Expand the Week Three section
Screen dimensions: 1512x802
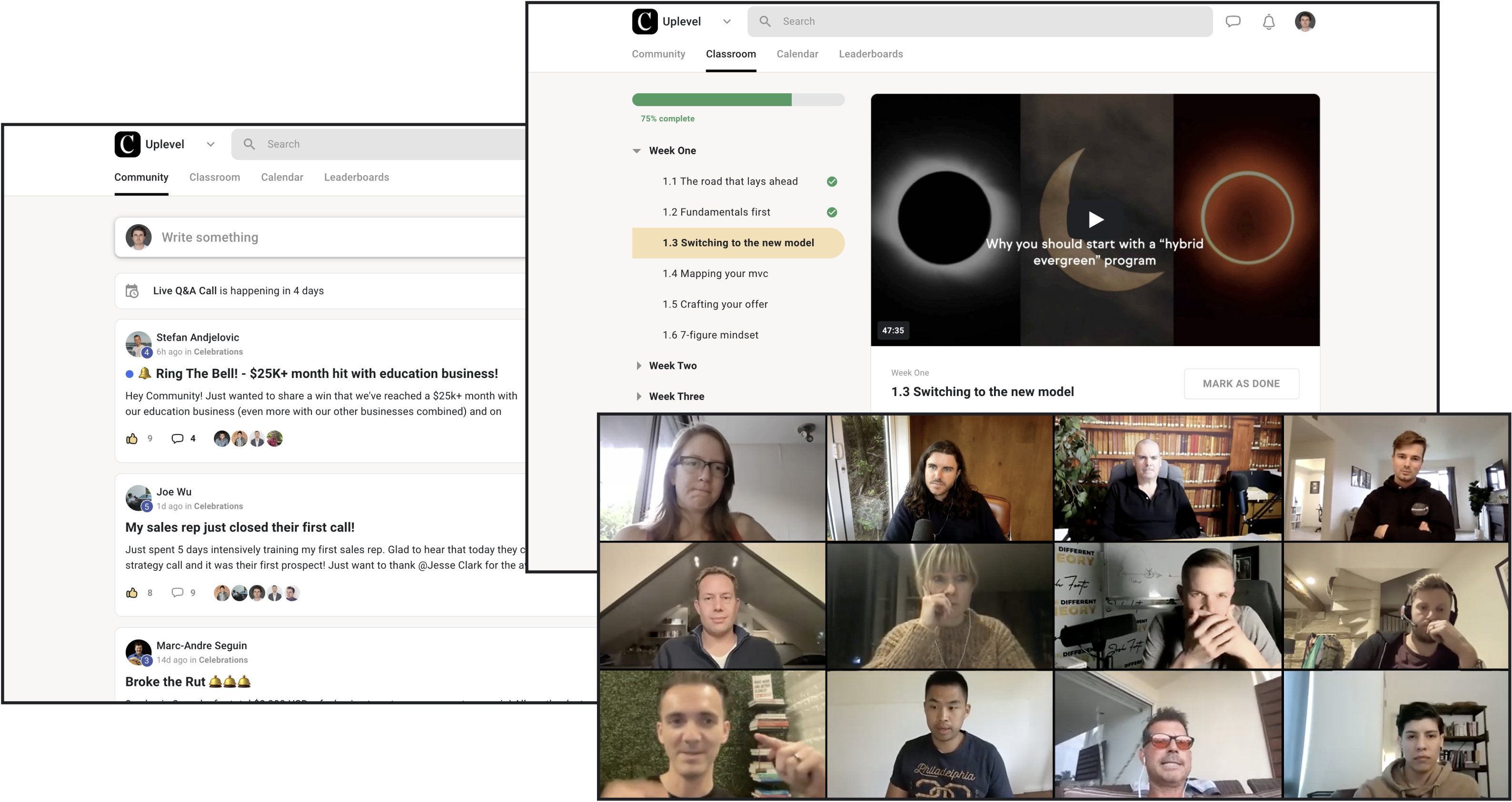click(x=638, y=396)
